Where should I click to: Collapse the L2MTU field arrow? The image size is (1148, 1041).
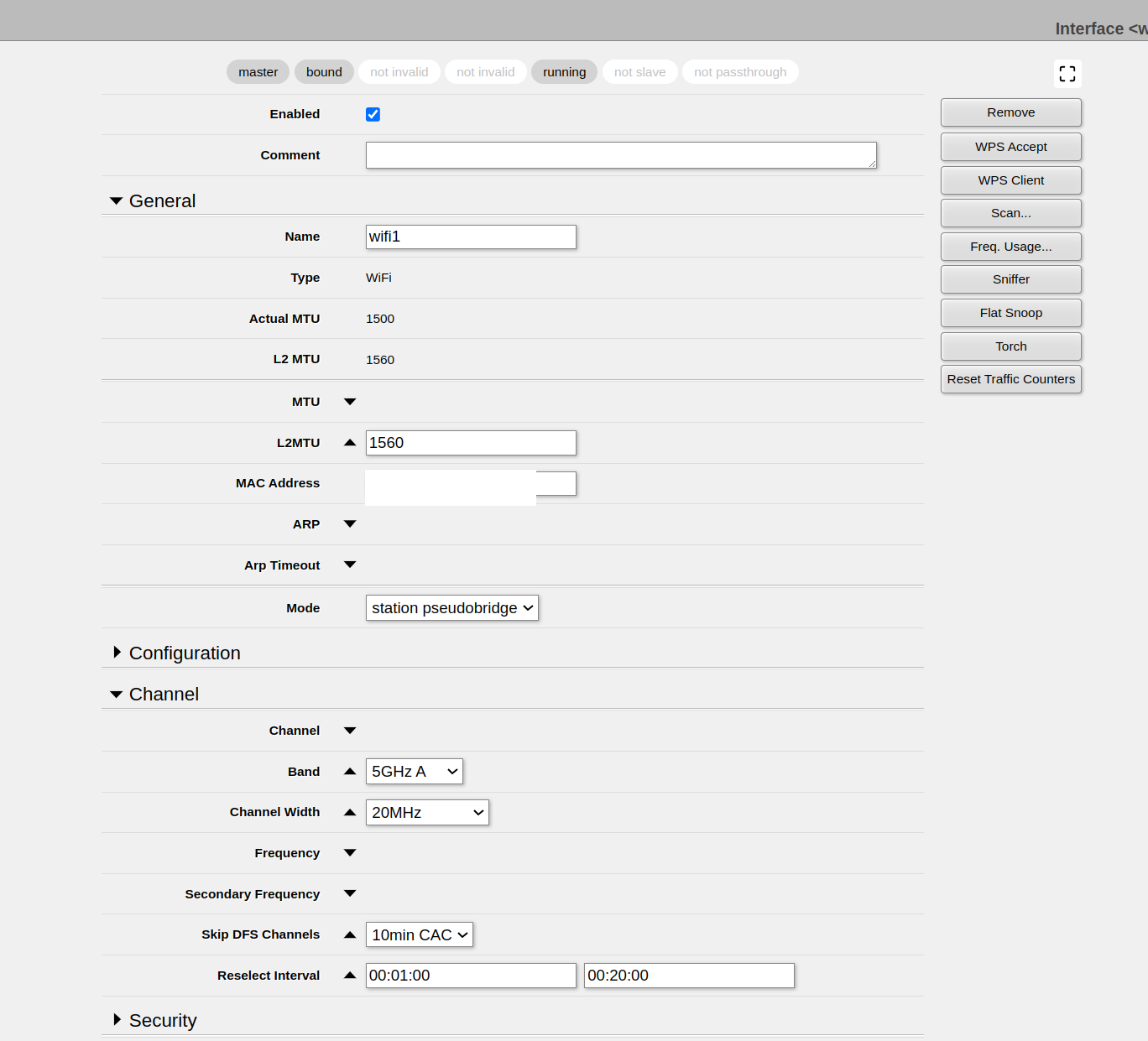click(x=350, y=443)
